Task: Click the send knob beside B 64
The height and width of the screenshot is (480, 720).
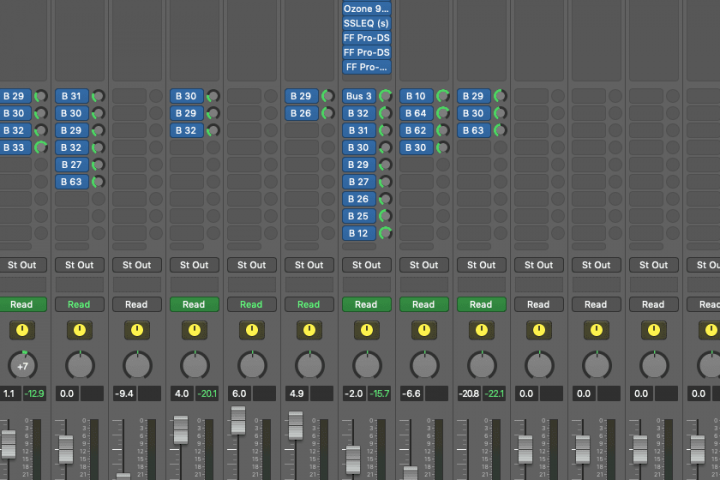Action: coord(442,113)
